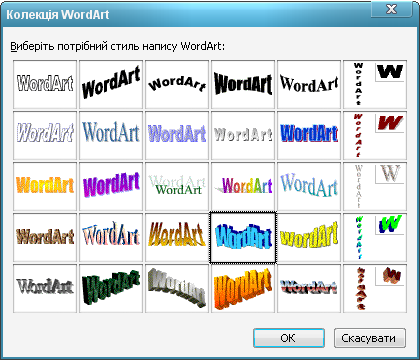Select the green serif reflected WordArt style

coord(177,186)
